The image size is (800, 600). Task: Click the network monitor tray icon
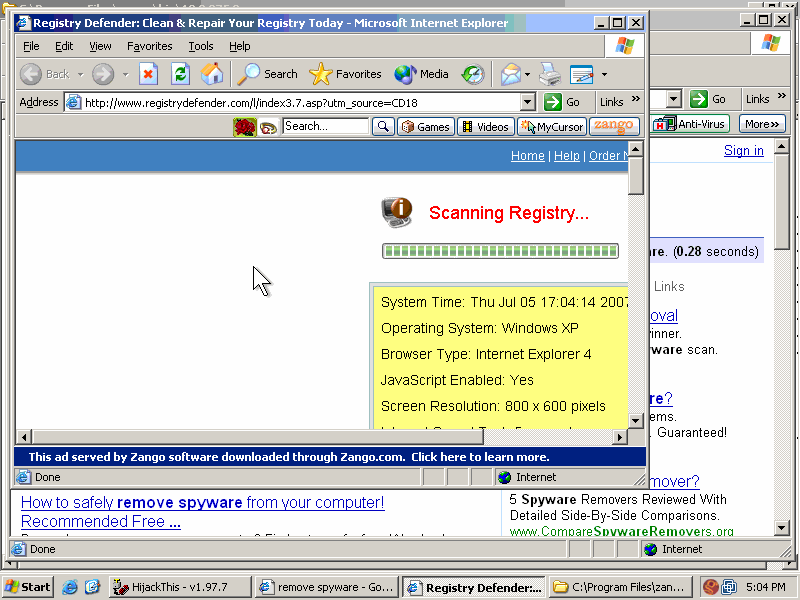tap(729, 587)
